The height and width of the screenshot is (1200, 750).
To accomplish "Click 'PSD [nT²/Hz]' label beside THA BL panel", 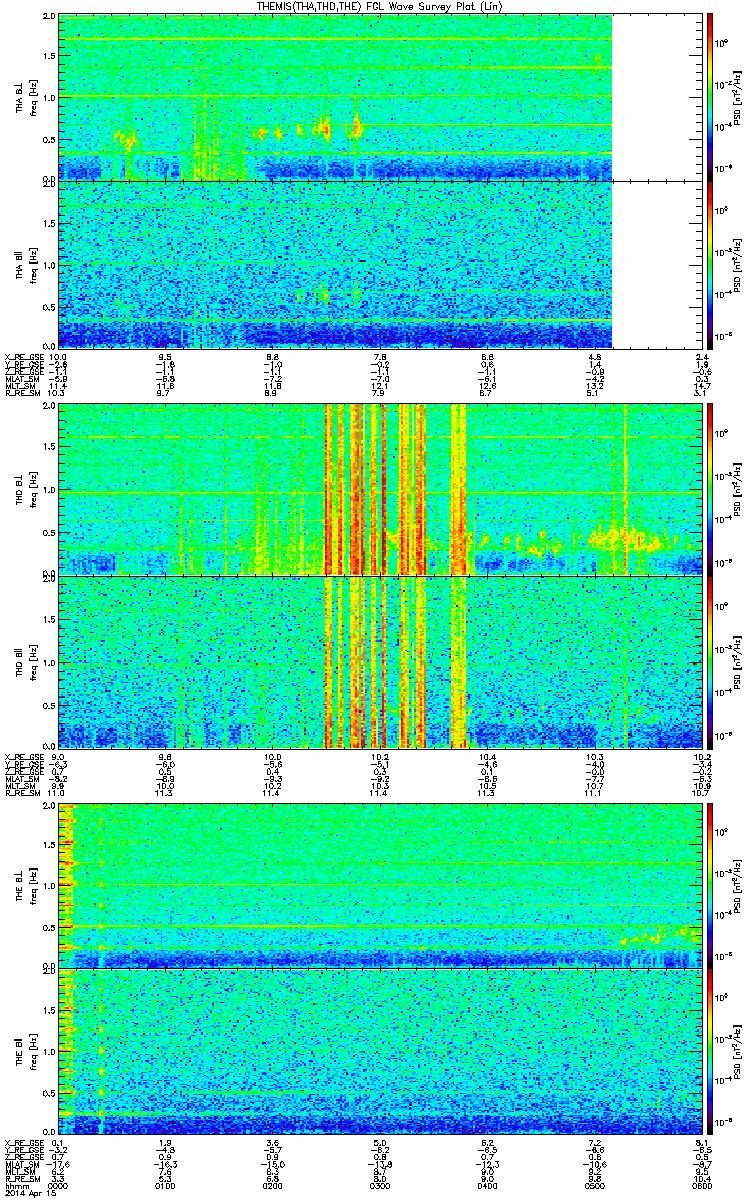I will point(739,97).
